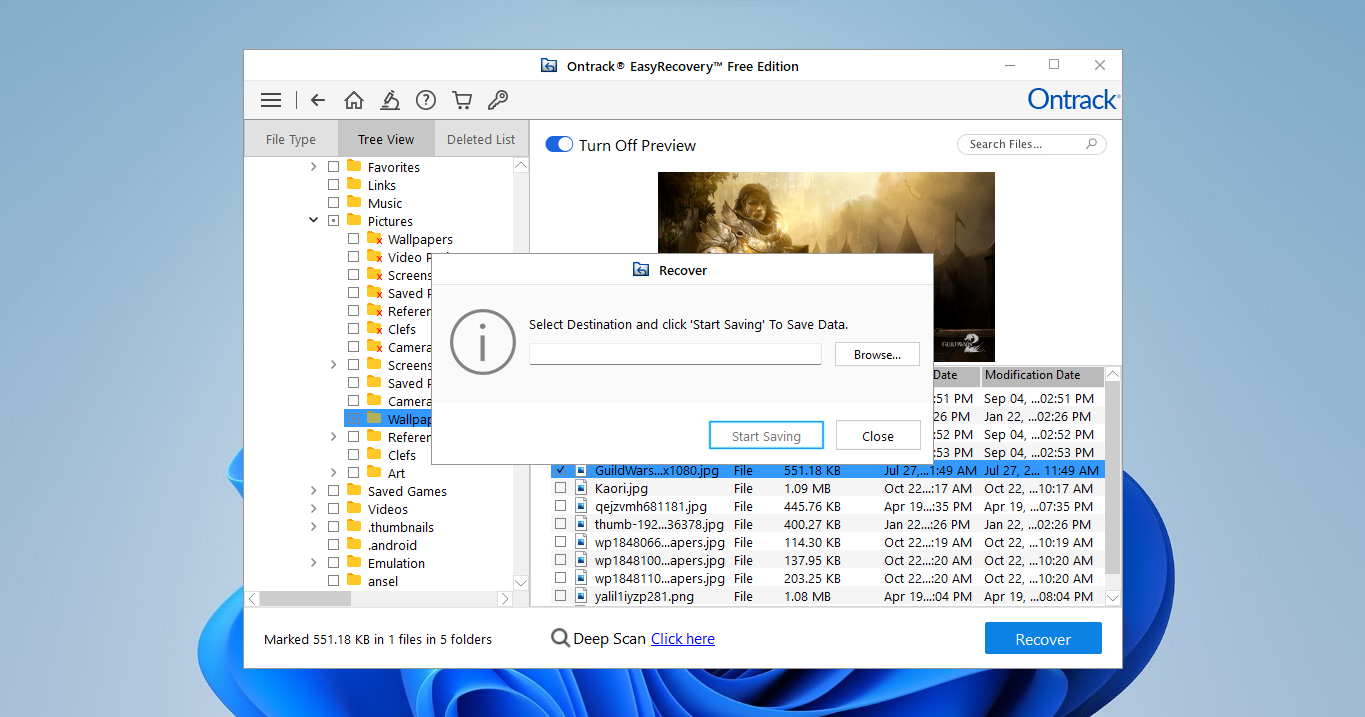Select the '445.76 KB' size cell
Viewport: 1365px width, 717px height.
[x=812, y=506]
